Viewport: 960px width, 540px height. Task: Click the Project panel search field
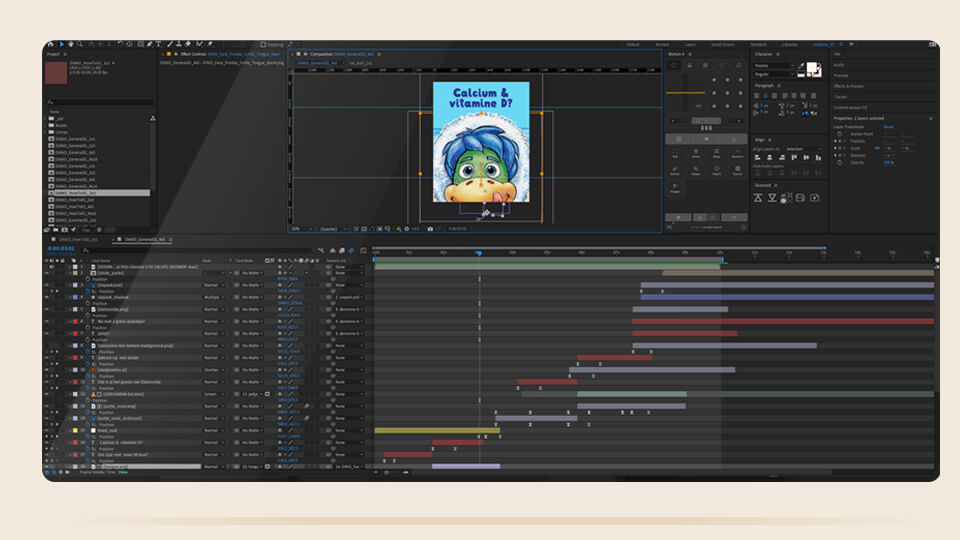(x=99, y=102)
